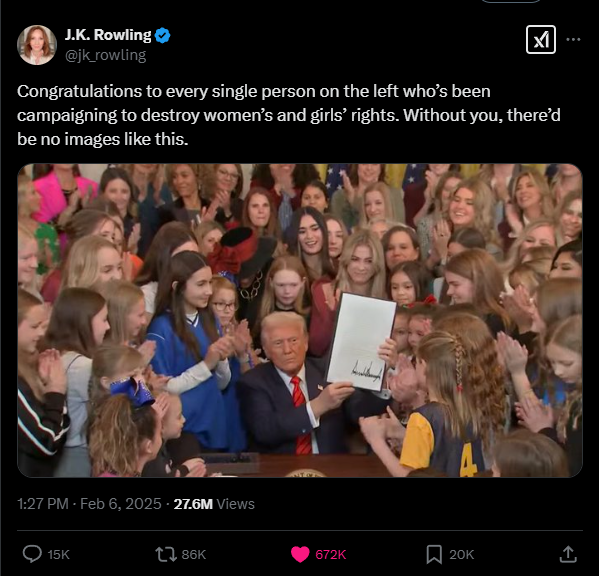
Task: Click the repost arrows icon
Action: coord(165,554)
